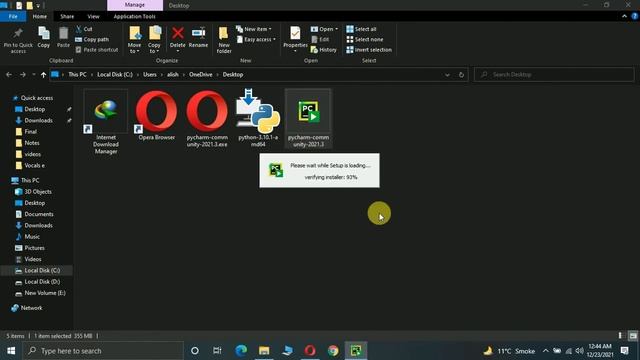Screen dimensions: 640x360
Task: Create a New folder
Action: [x=224, y=40]
